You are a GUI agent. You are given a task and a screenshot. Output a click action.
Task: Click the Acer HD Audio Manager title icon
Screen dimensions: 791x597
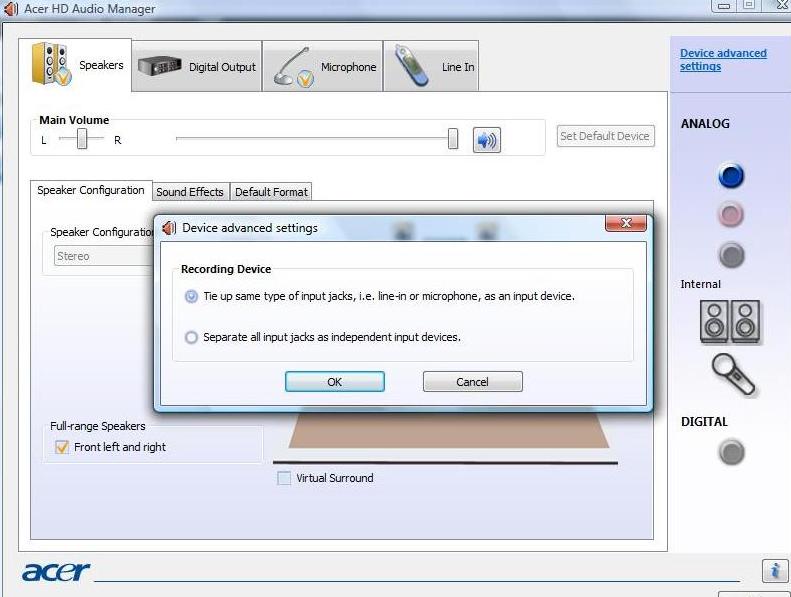coord(11,9)
